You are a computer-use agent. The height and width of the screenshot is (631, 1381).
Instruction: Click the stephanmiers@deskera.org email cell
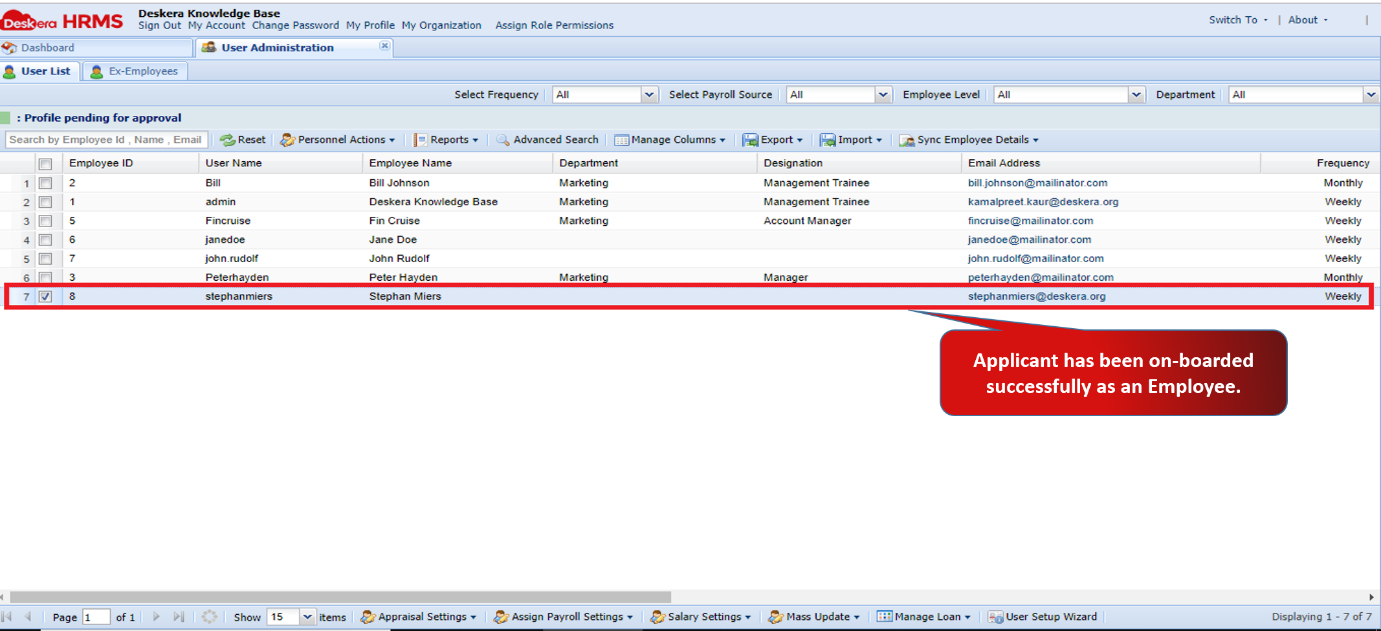(1037, 297)
